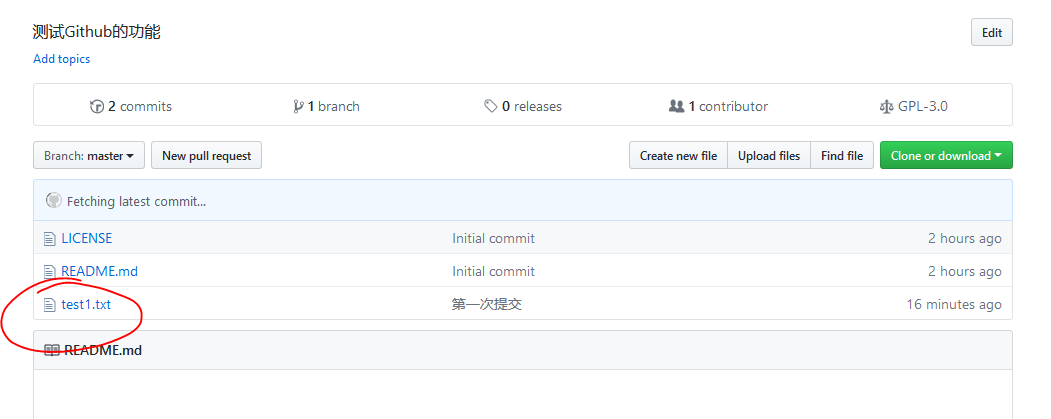The image size is (1051, 419).
Task: Click the Find file button
Action: point(842,156)
